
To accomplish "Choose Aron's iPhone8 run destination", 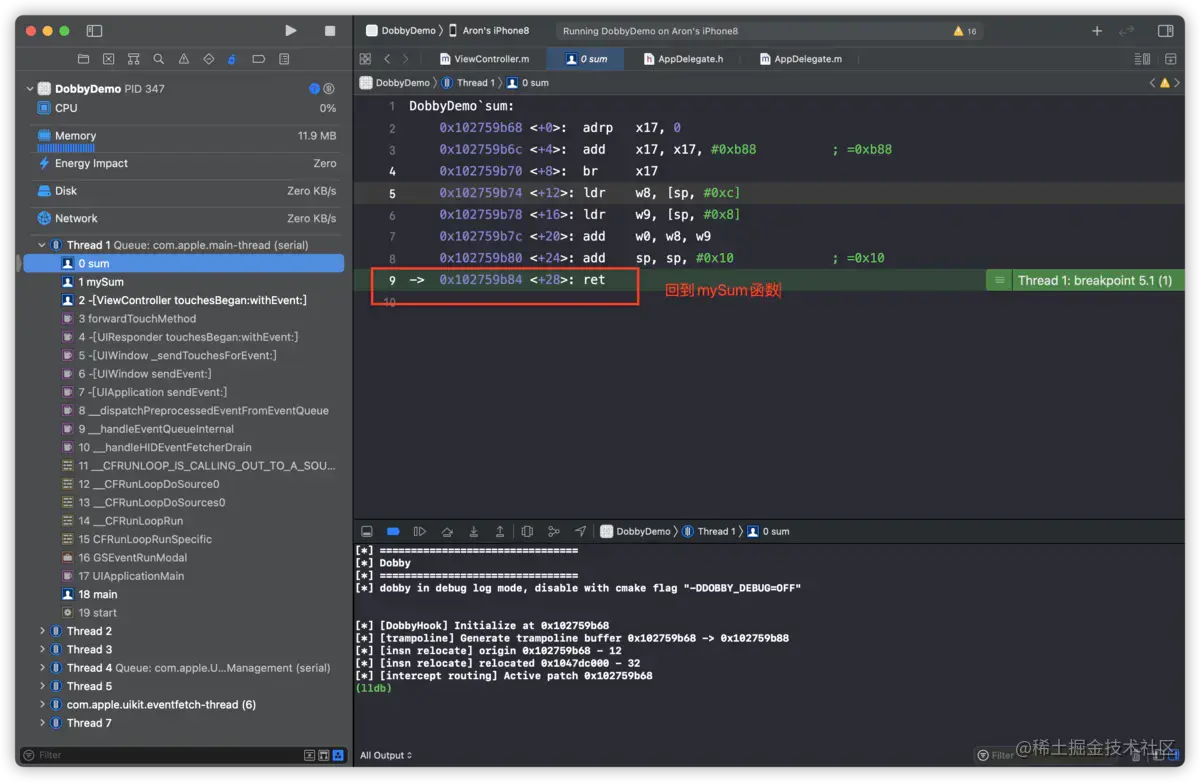I will pyautogui.click(x=488, y=31).
